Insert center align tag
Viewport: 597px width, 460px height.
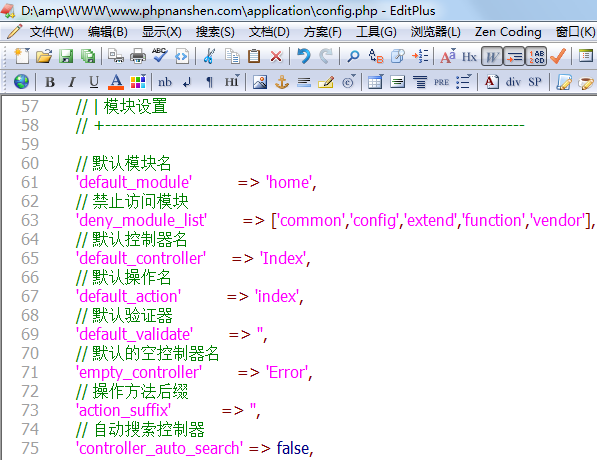(x=420, y=81)
